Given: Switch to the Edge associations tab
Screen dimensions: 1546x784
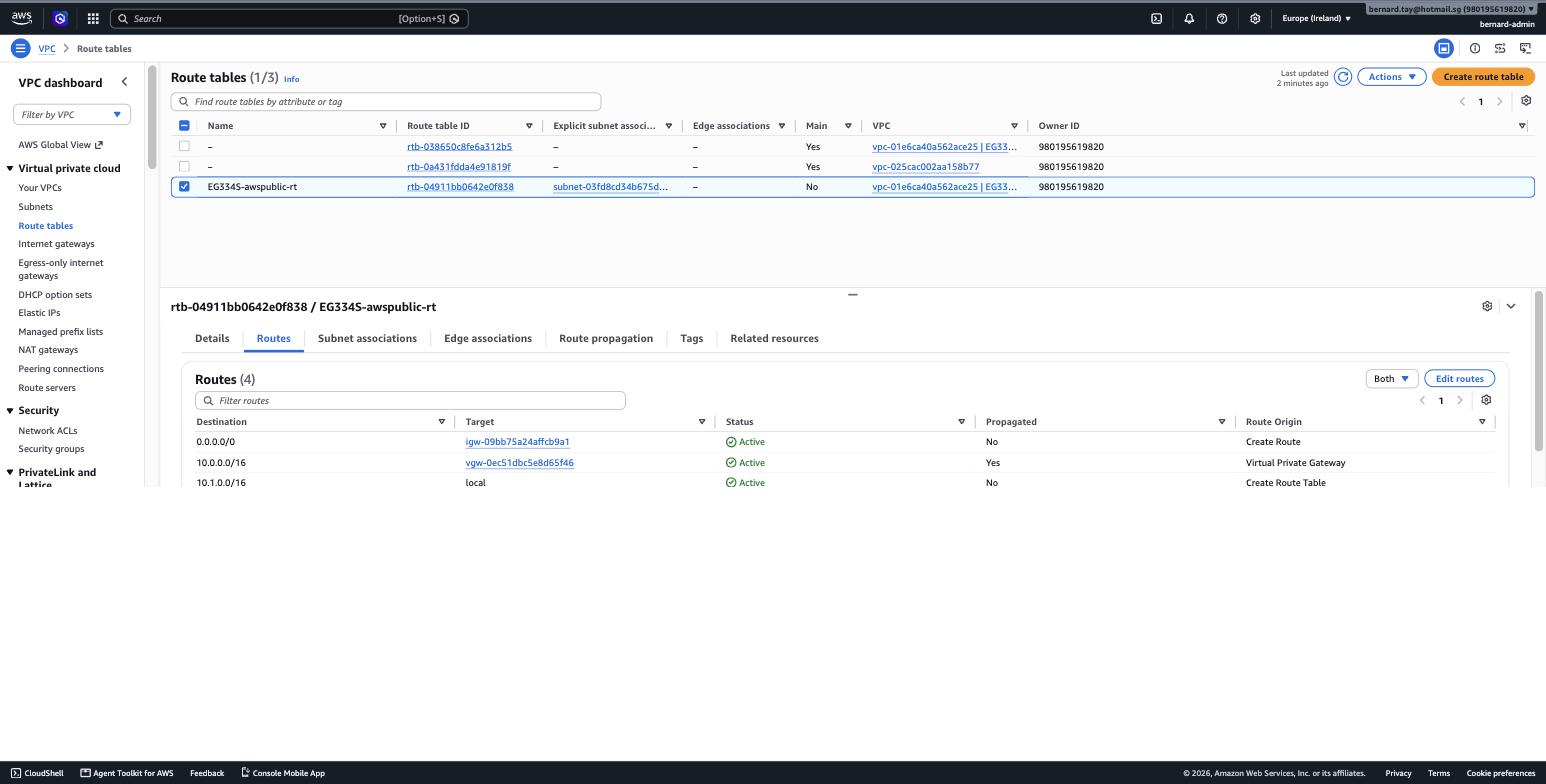Looking at the screenshot, I should (488, 338).
